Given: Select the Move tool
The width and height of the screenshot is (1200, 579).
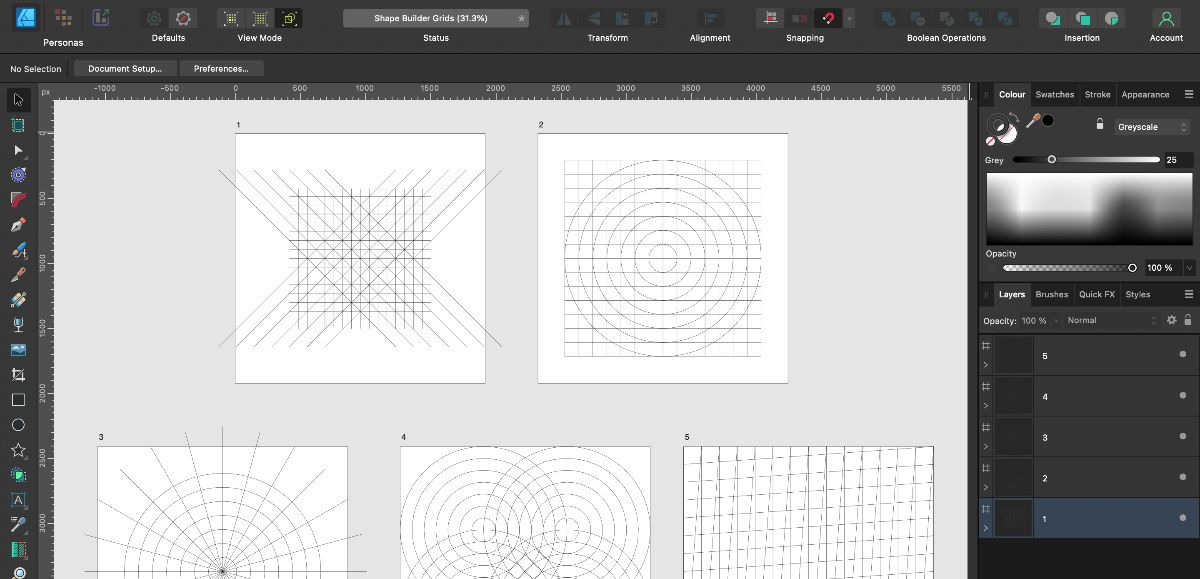Looking at the screenshot, I should tap(17, 100).
